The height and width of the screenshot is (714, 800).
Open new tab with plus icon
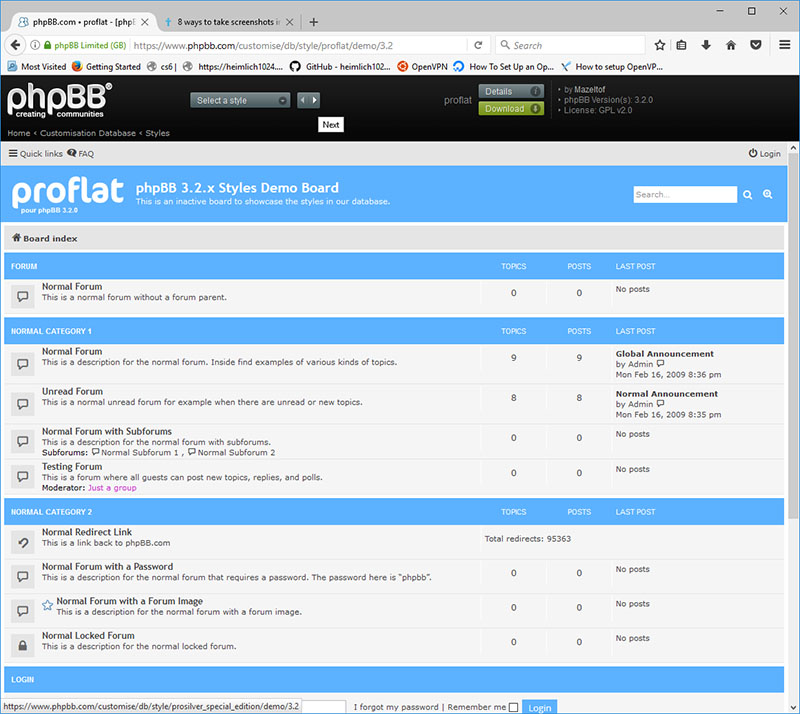click(314, 22)
